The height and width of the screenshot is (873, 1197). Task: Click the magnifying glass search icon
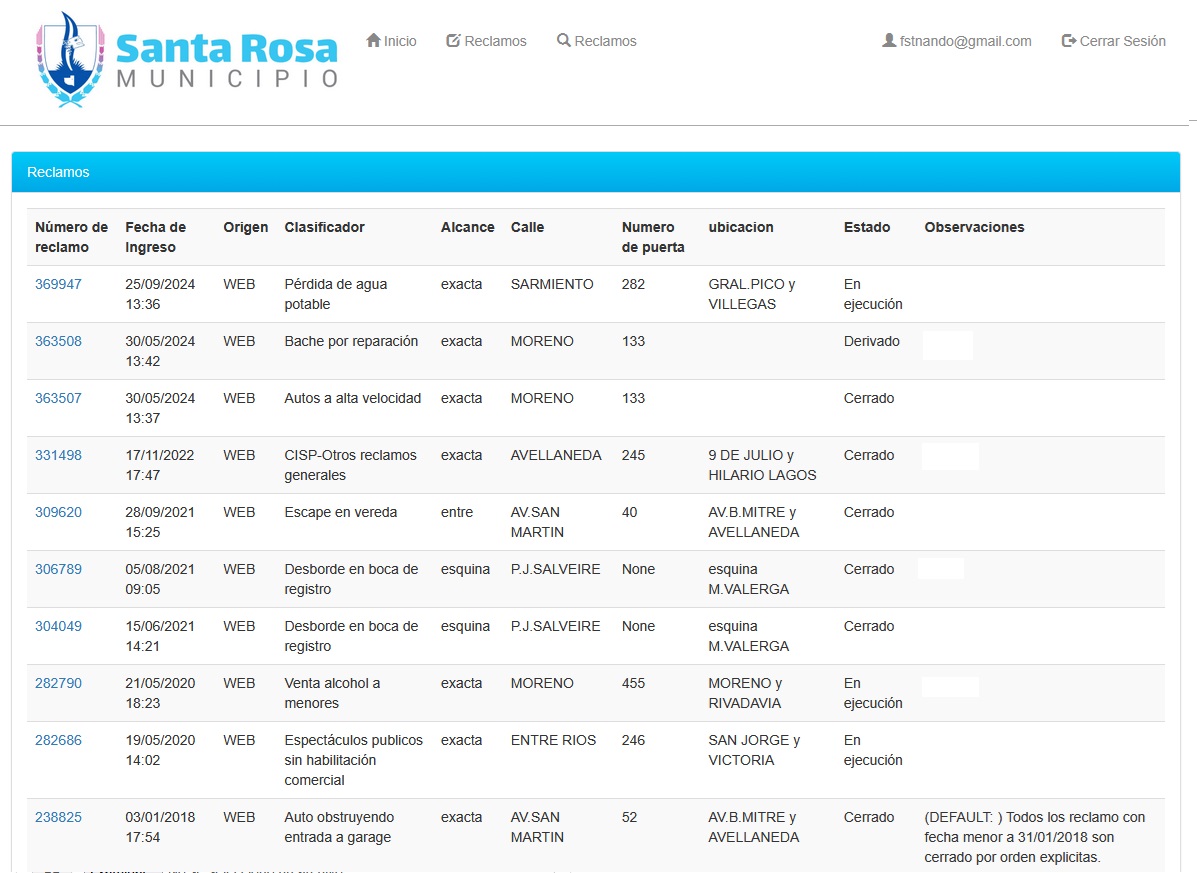[x=564, y=40]
